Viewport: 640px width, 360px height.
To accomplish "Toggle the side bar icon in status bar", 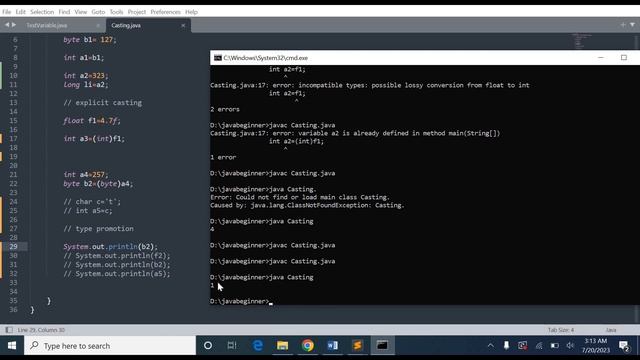I will pos(9,330).
